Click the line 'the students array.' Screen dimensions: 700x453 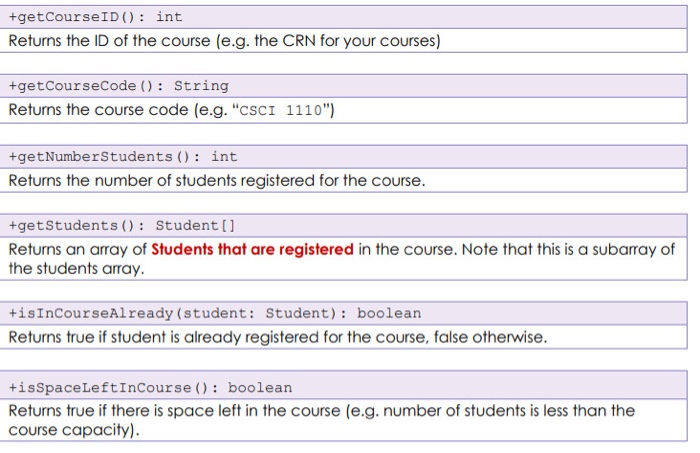coord(76,269)
